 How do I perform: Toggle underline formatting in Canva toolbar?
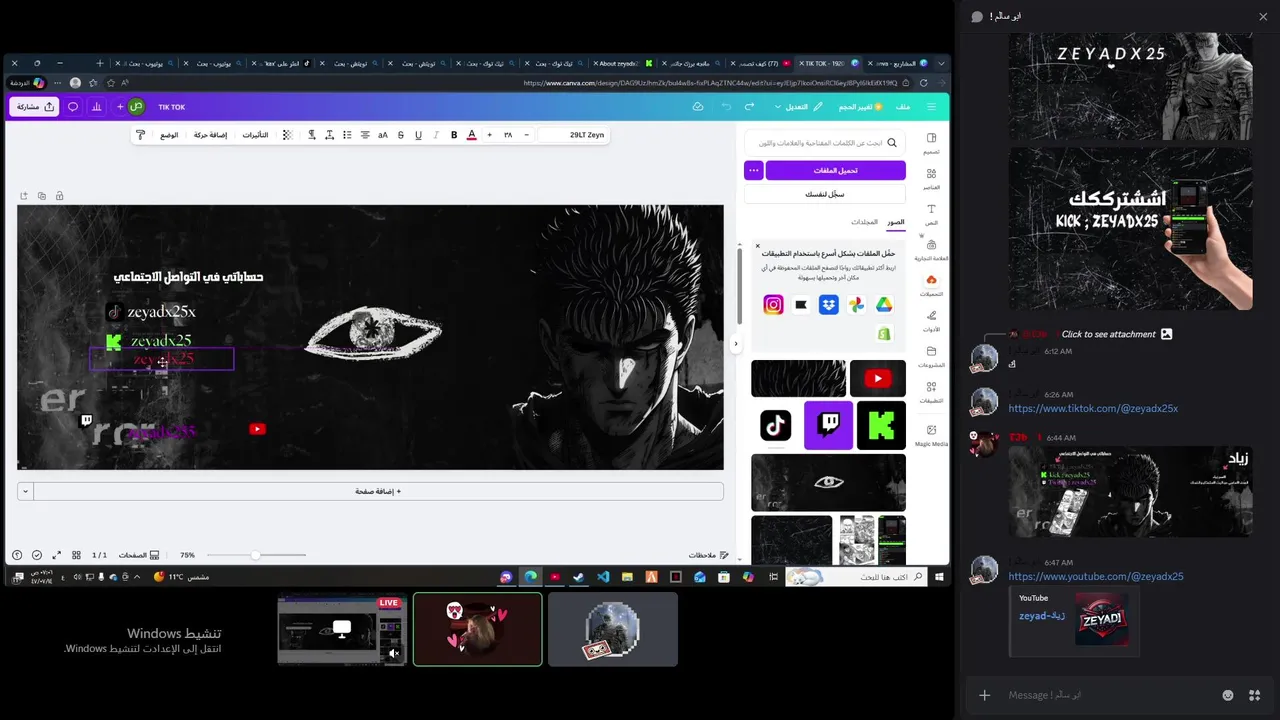[418, 135]
